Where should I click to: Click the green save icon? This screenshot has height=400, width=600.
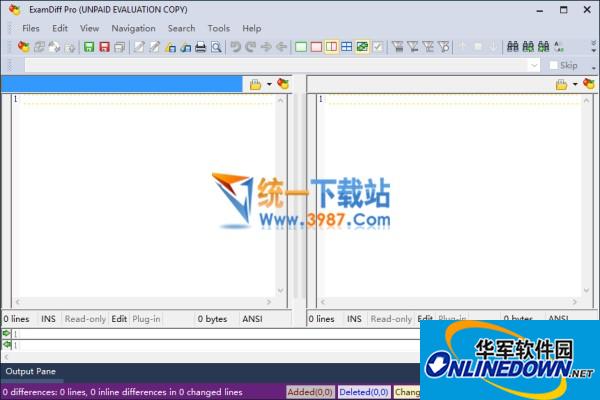89,47
